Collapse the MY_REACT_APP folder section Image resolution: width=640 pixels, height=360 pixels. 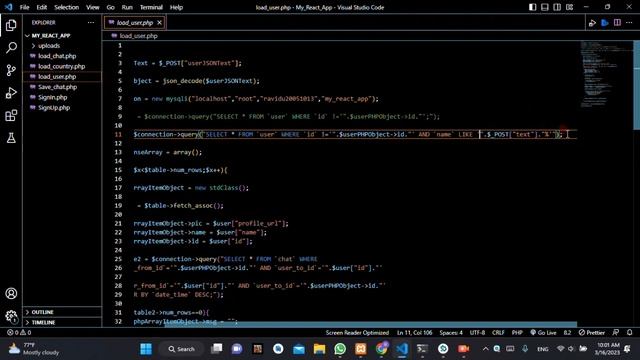point(62,36)
